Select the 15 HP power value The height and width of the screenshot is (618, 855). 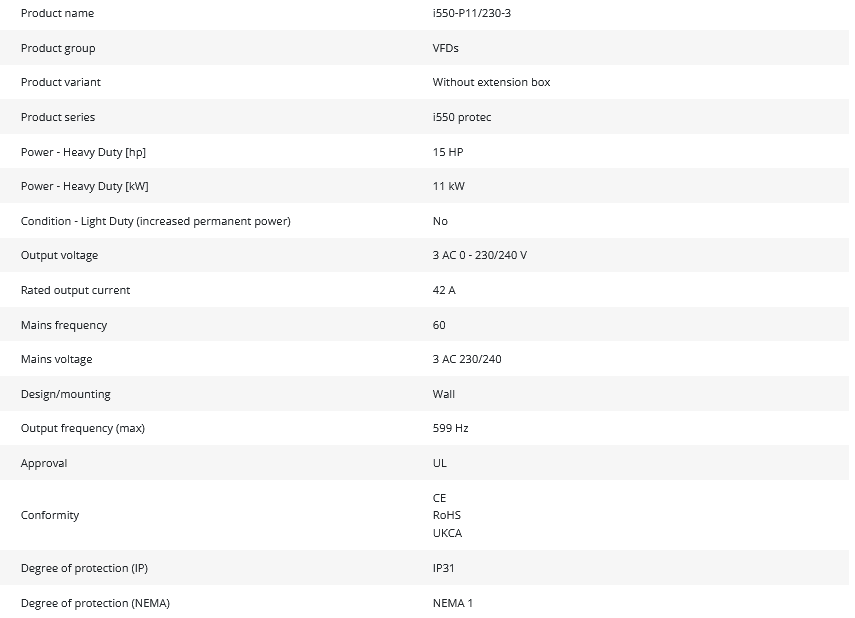coord(448,152)
